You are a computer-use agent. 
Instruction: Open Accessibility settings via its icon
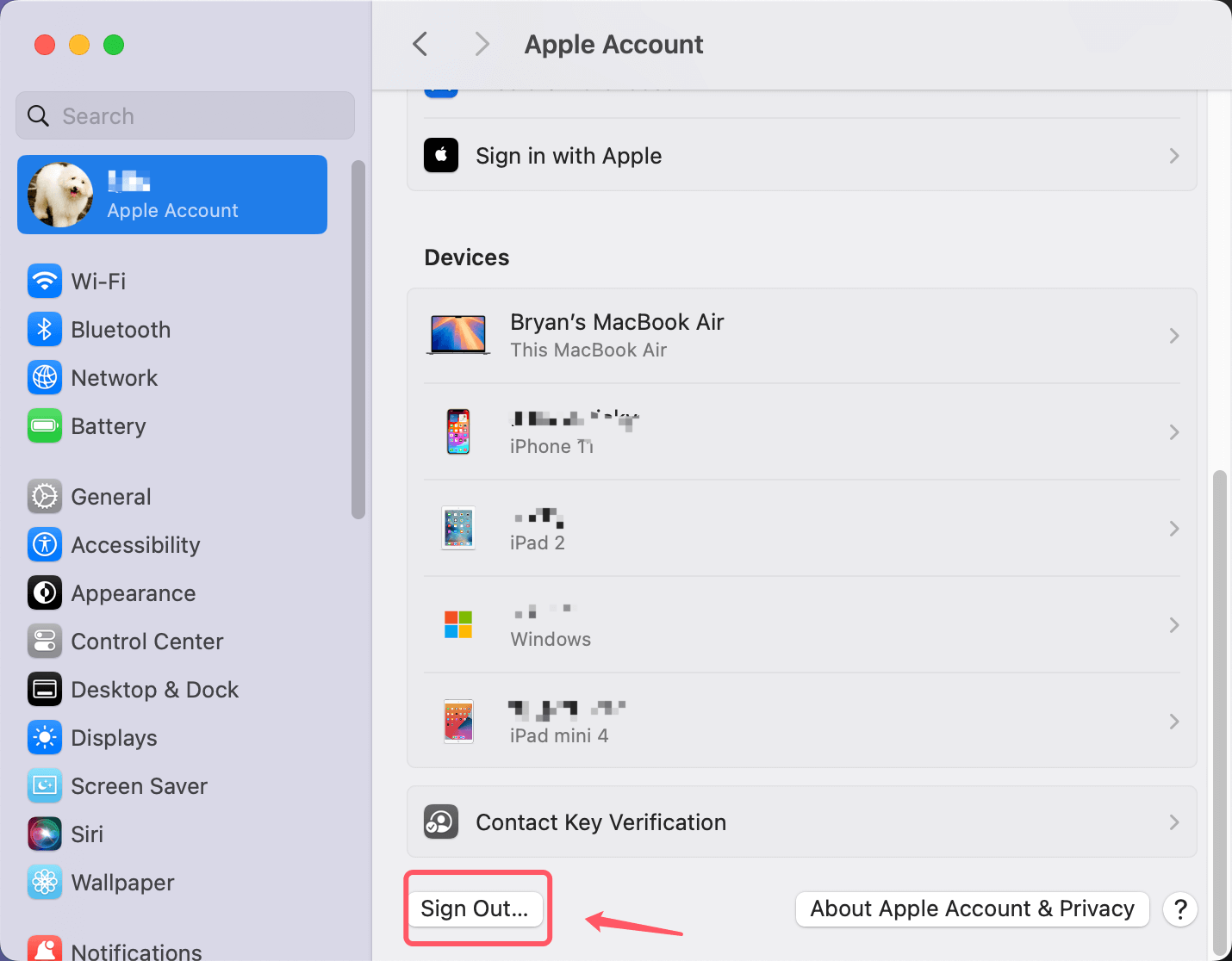pos(45,544)
